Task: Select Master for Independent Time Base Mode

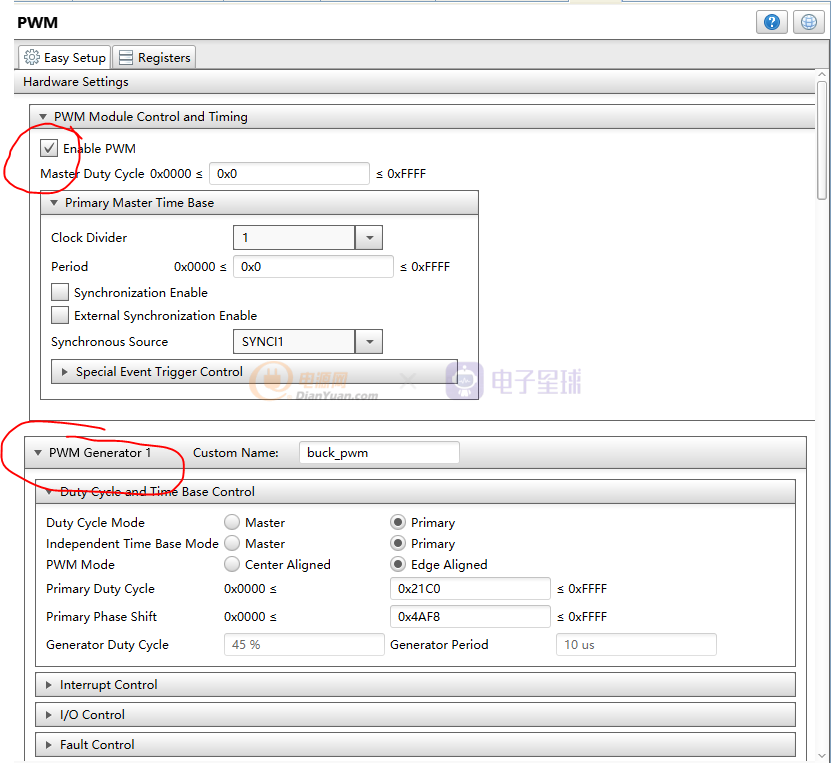Action: (x=232, y=544)
